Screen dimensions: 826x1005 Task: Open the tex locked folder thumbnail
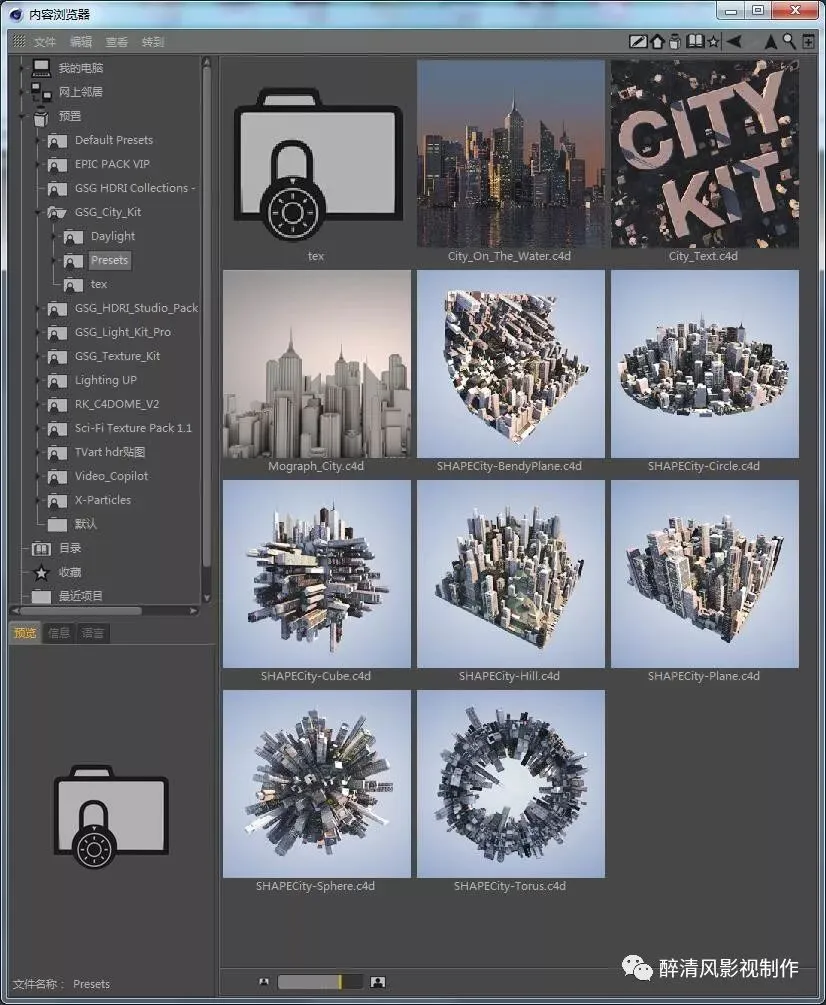point(317,163)
